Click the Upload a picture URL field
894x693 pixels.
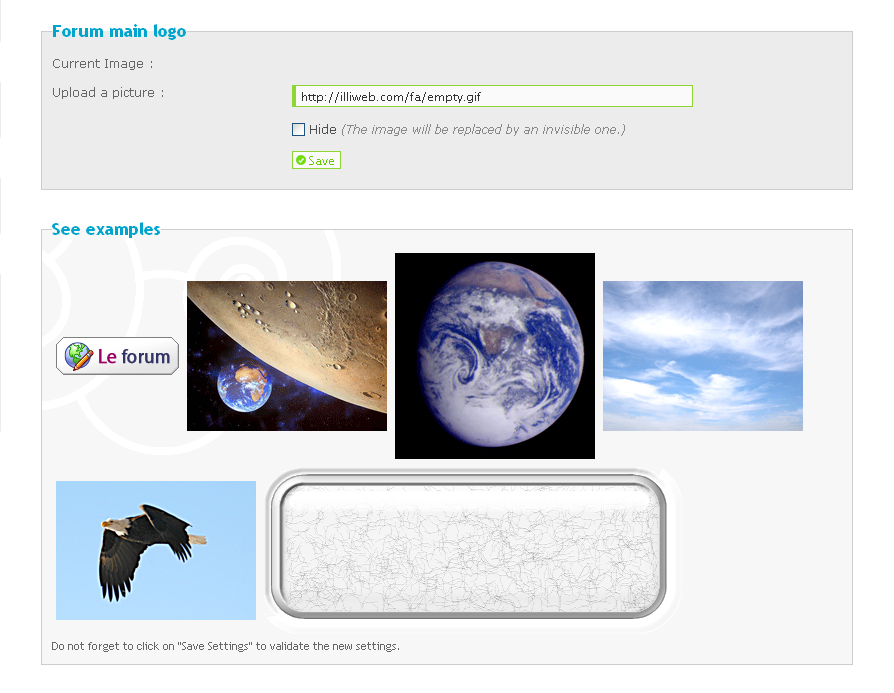click(493, 96)
